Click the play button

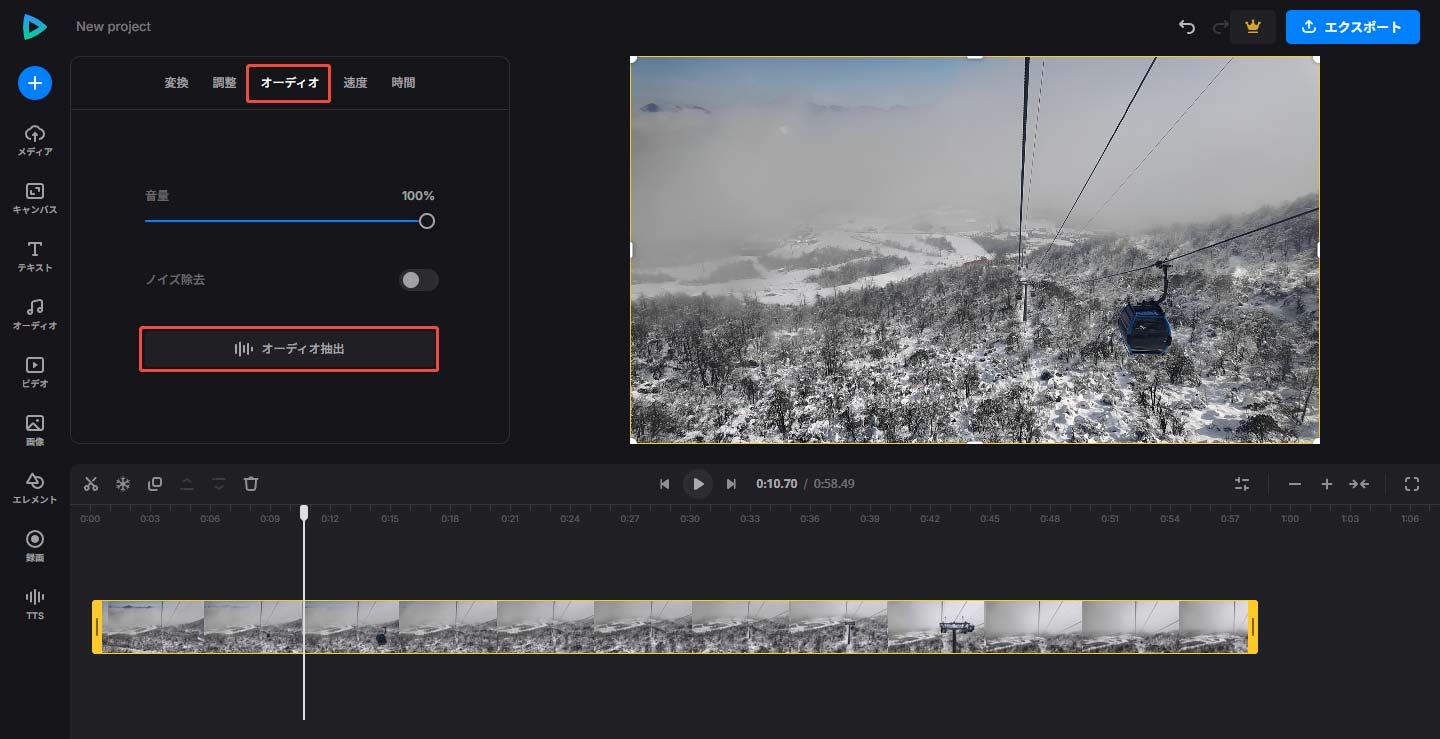pos(698,484)
